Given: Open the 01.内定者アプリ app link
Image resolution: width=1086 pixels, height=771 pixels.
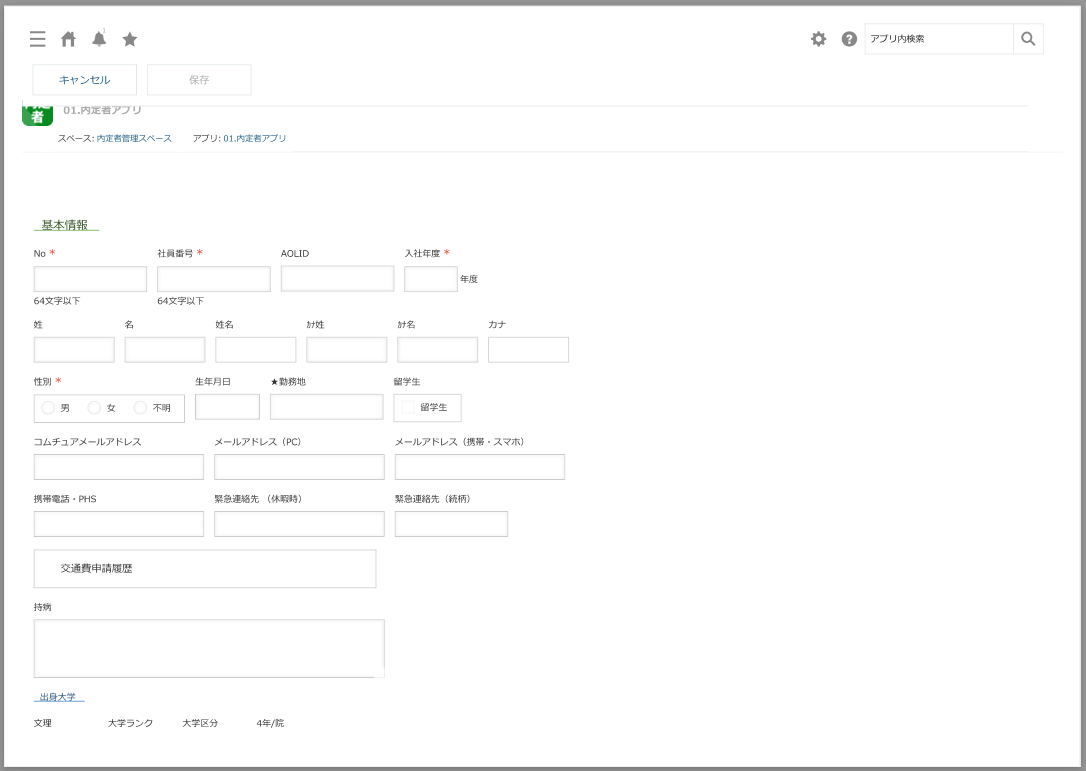Looking at the screenshot, I should click(254, 139).
